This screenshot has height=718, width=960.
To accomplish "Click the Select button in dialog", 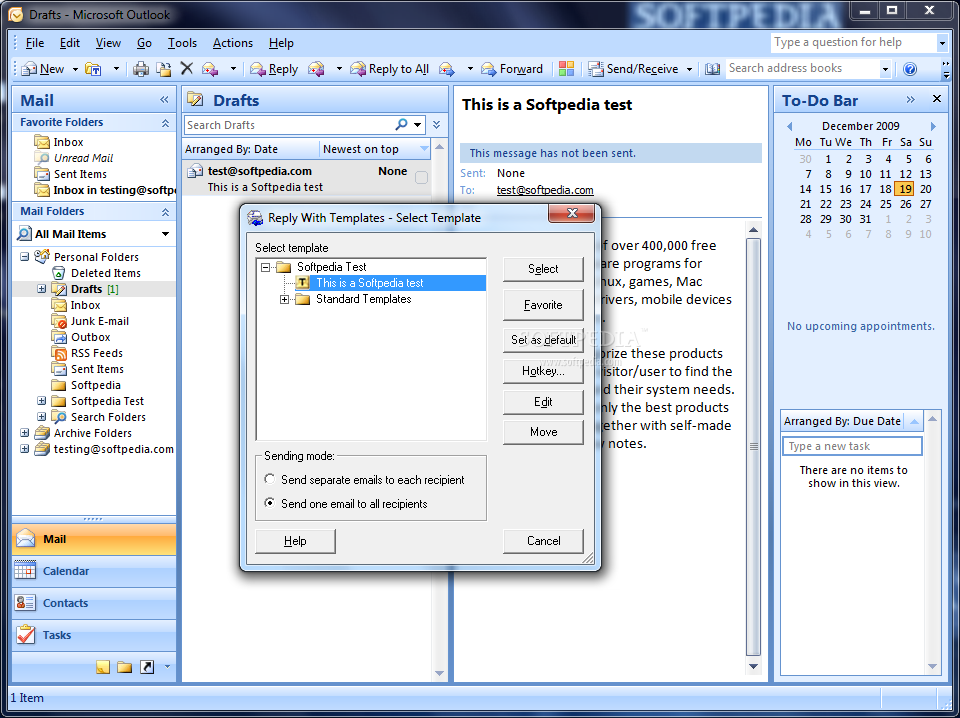I will tap(543, 269).
